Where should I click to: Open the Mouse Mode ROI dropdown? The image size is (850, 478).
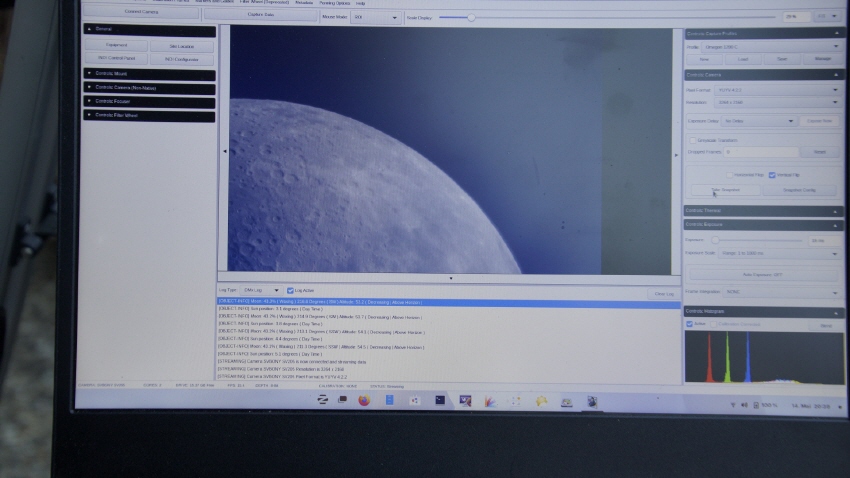[x=375, y=17]
